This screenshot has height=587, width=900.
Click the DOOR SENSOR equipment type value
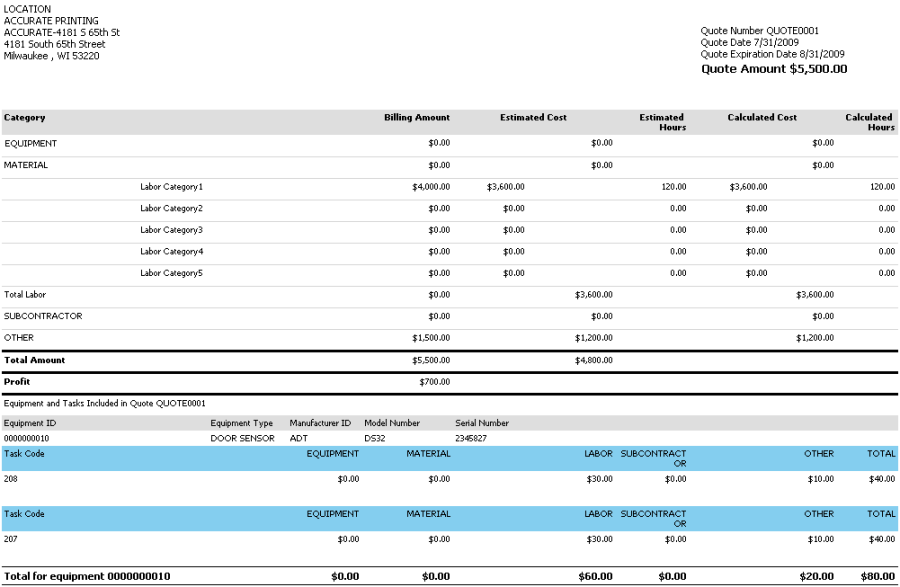[242, 438]
